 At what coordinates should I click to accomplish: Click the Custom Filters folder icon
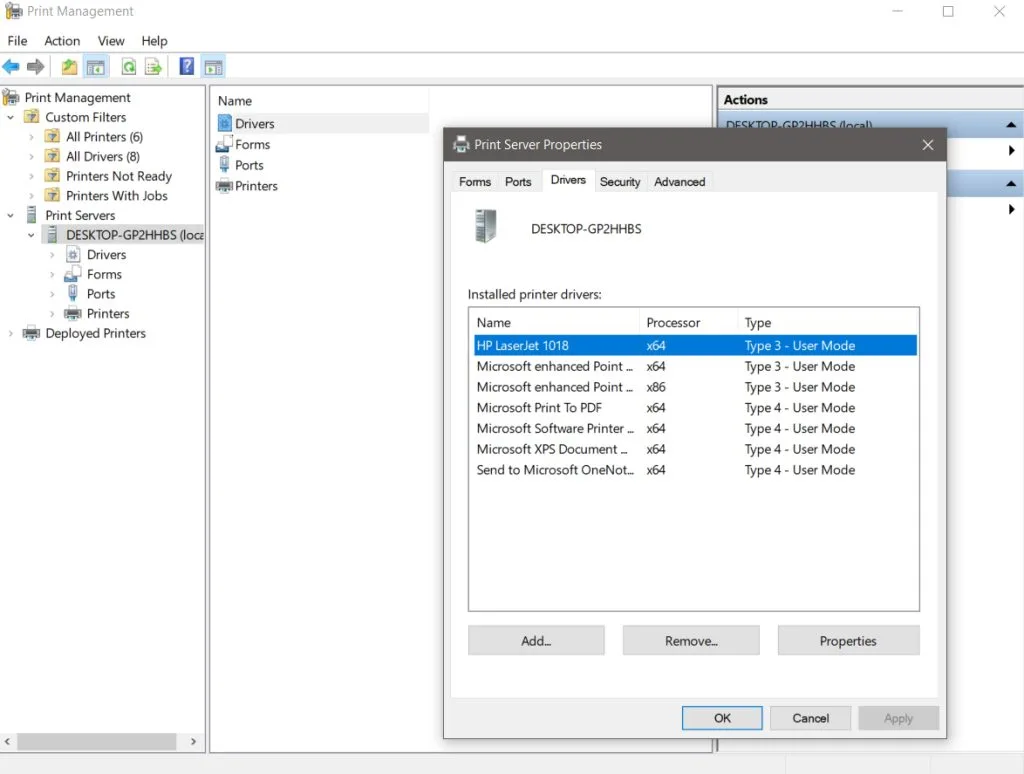[31, 117]
